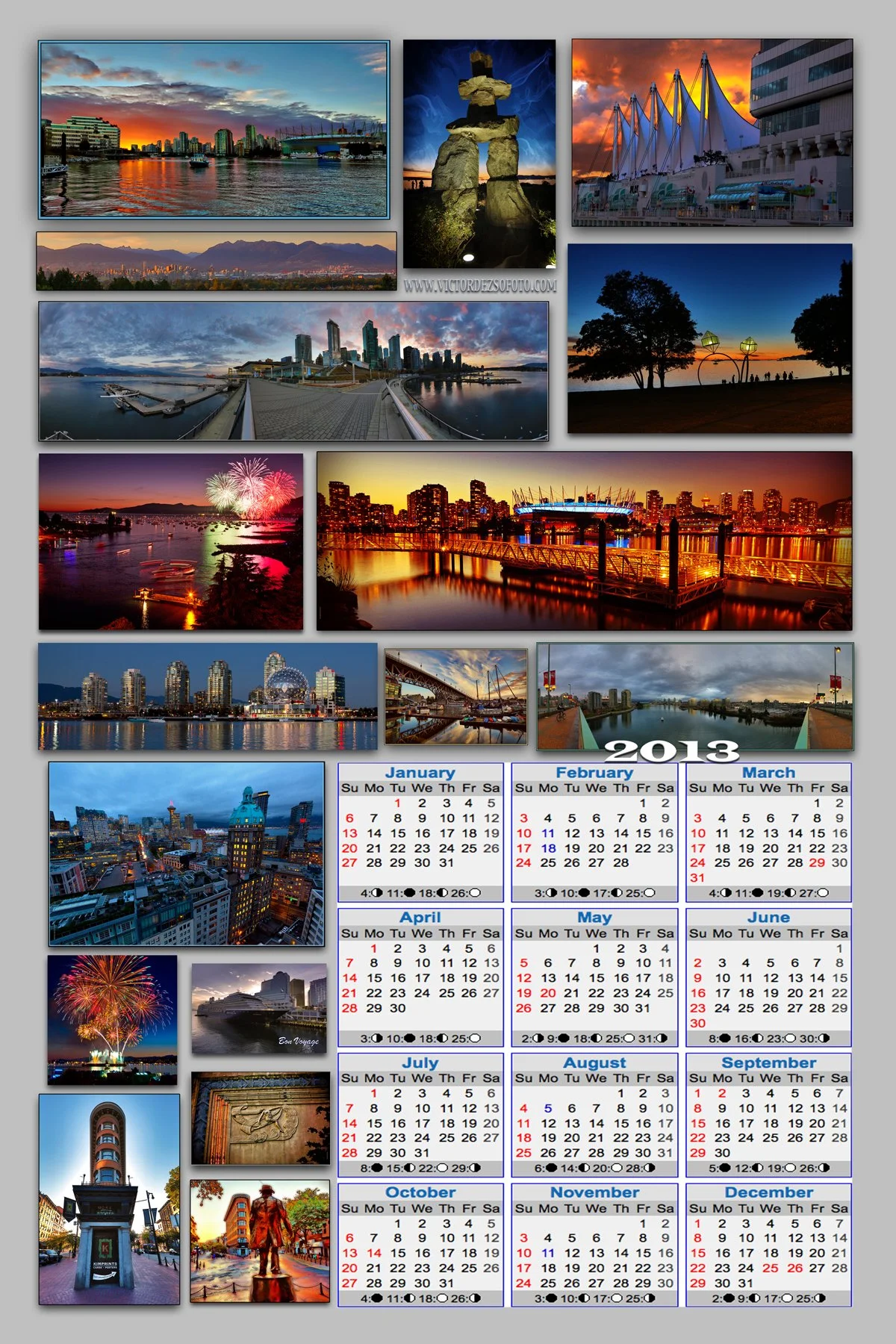Open the illuminated stadium and pier night photo
This screenshot has height=1344, width=896.
point(585,541)
